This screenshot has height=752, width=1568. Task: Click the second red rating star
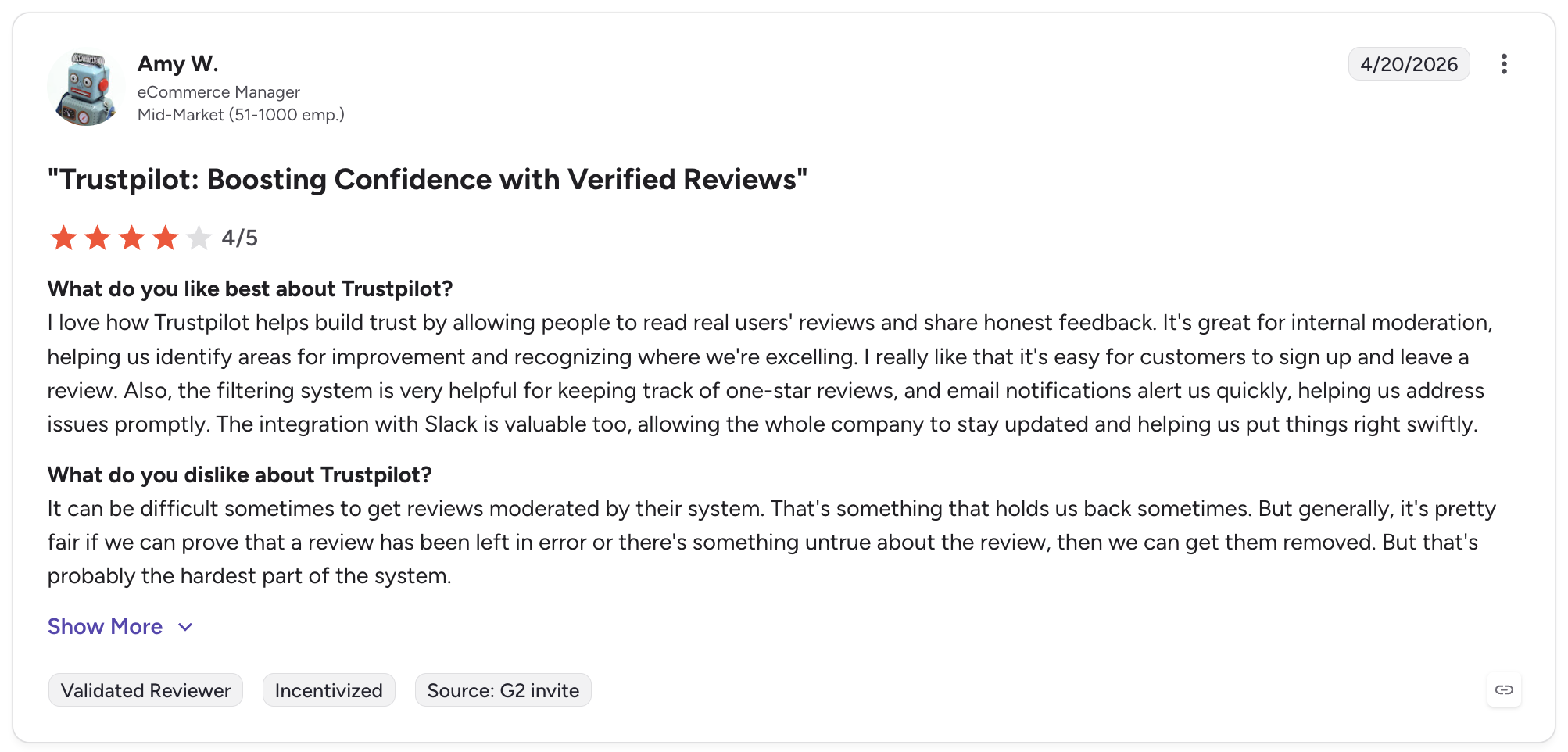coord(97,238)
